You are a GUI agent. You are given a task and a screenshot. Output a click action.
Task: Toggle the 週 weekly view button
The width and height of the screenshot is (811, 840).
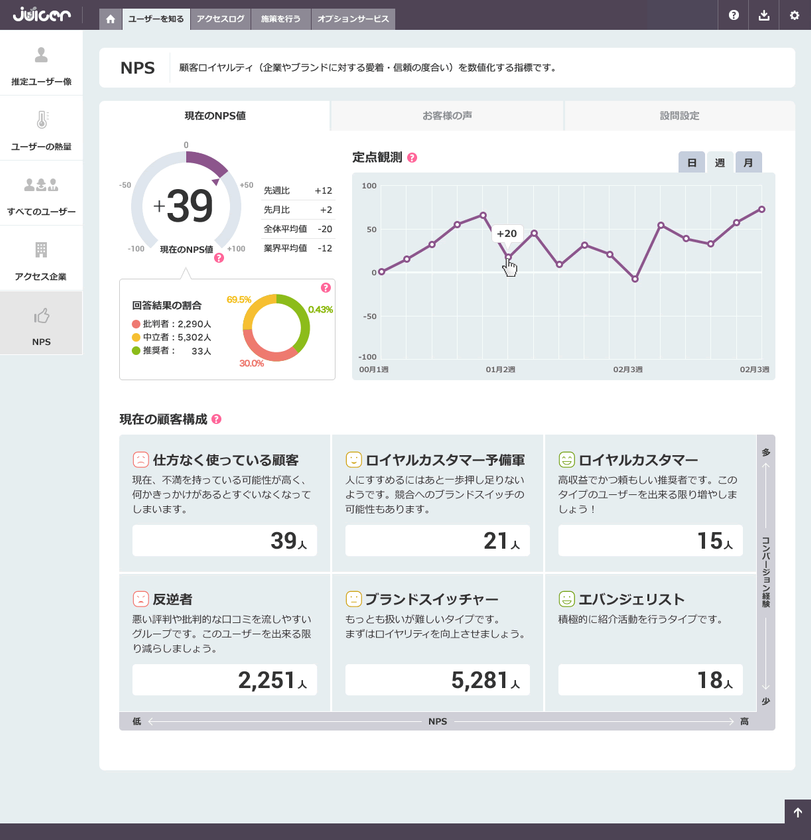[x=720, y=162]
